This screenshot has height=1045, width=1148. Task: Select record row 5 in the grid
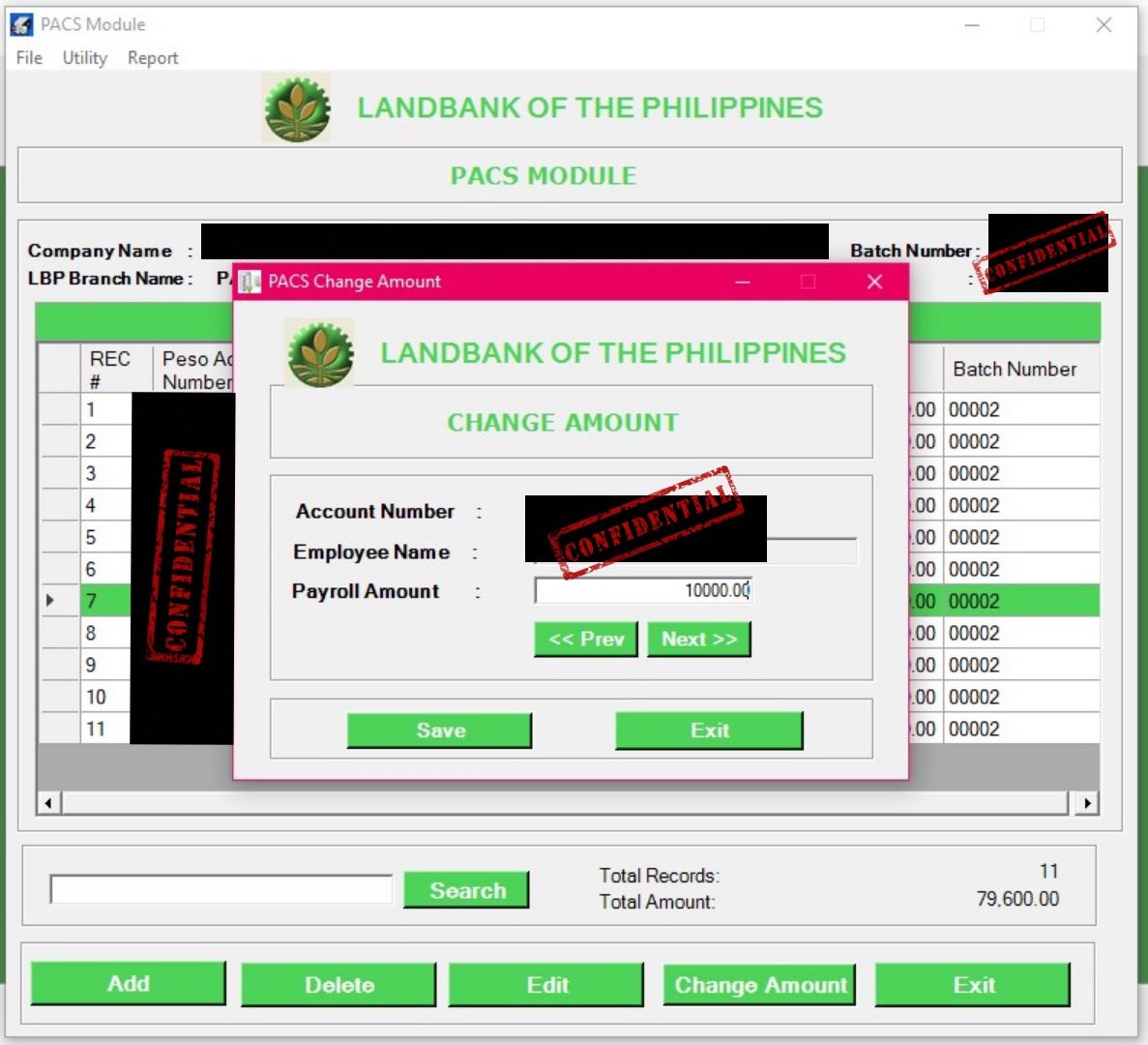point(570,538)
